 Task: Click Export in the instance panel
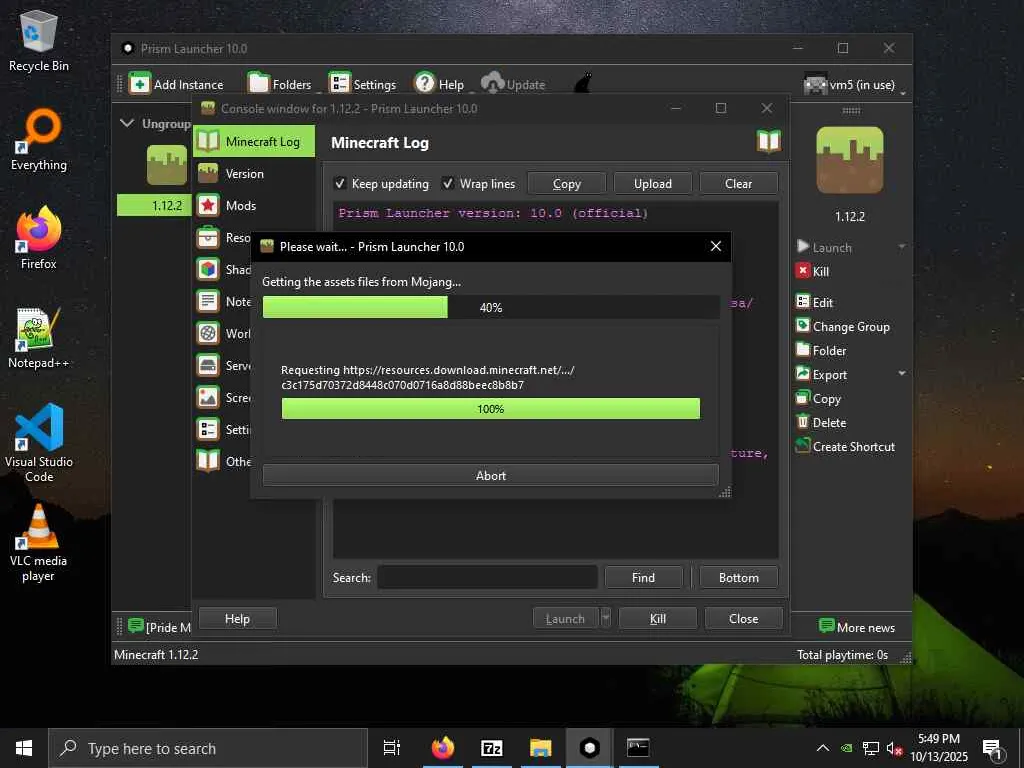822,375
